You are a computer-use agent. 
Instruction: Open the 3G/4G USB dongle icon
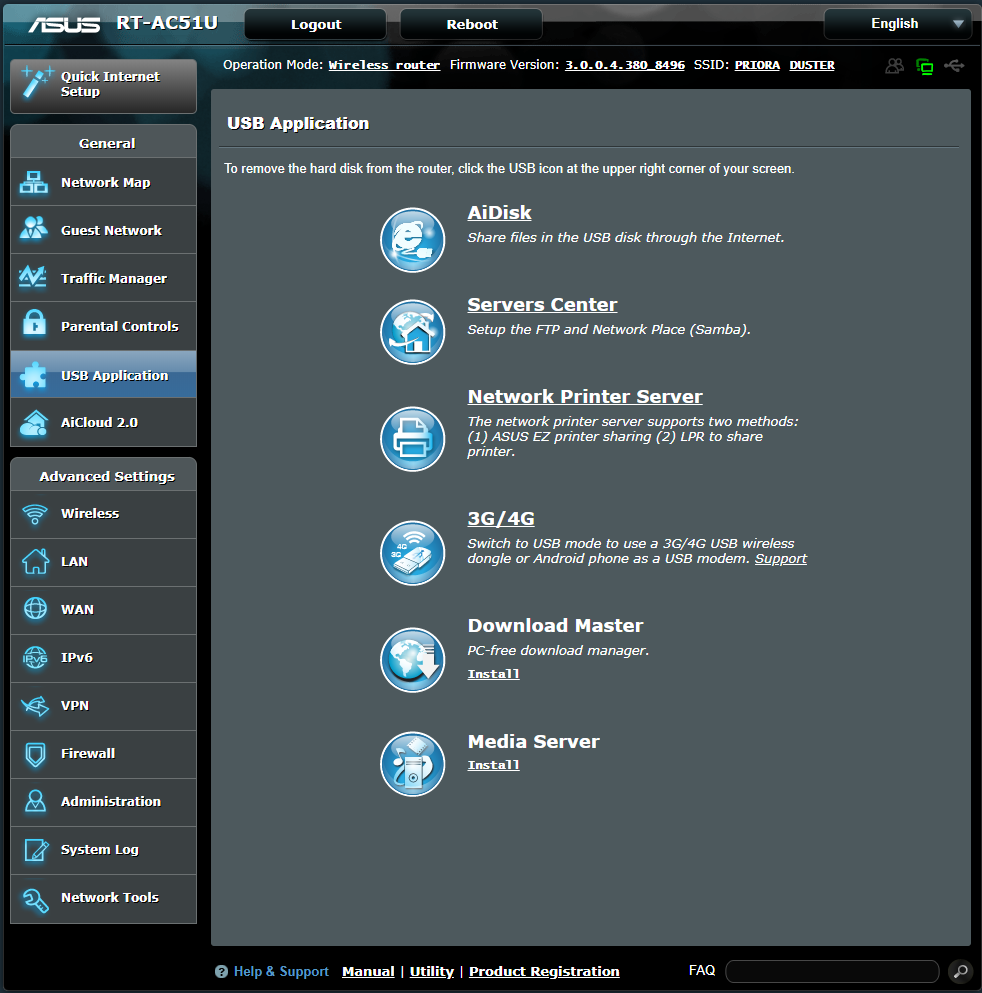[x=412, y=553]
